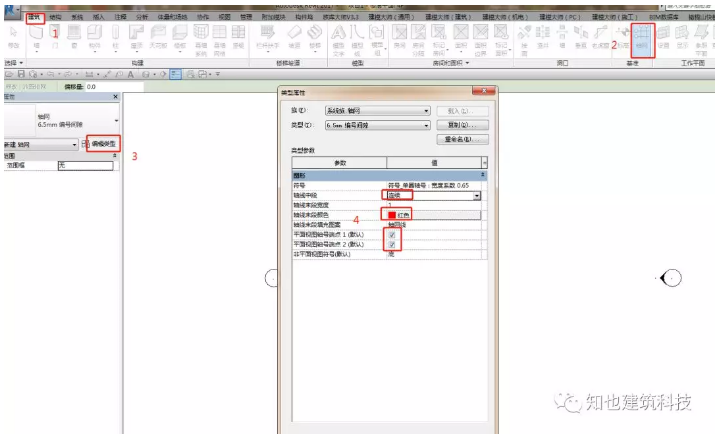Select the Level (标高) datum tool
716x440 pixels.
click(623, 37)
